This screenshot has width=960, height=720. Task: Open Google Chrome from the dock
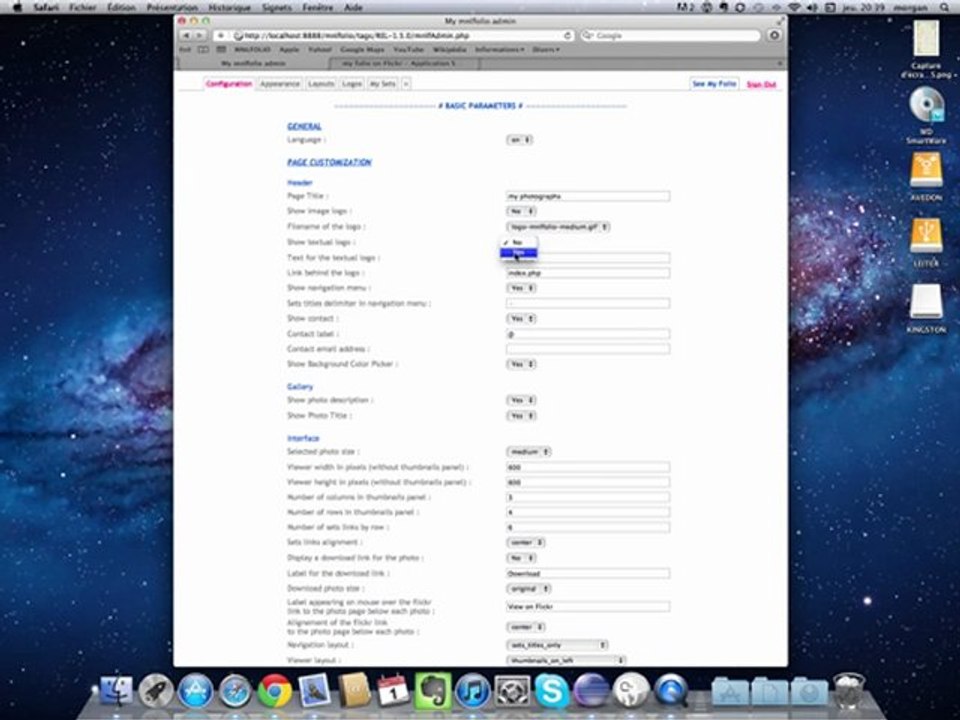tap(274, 691)
